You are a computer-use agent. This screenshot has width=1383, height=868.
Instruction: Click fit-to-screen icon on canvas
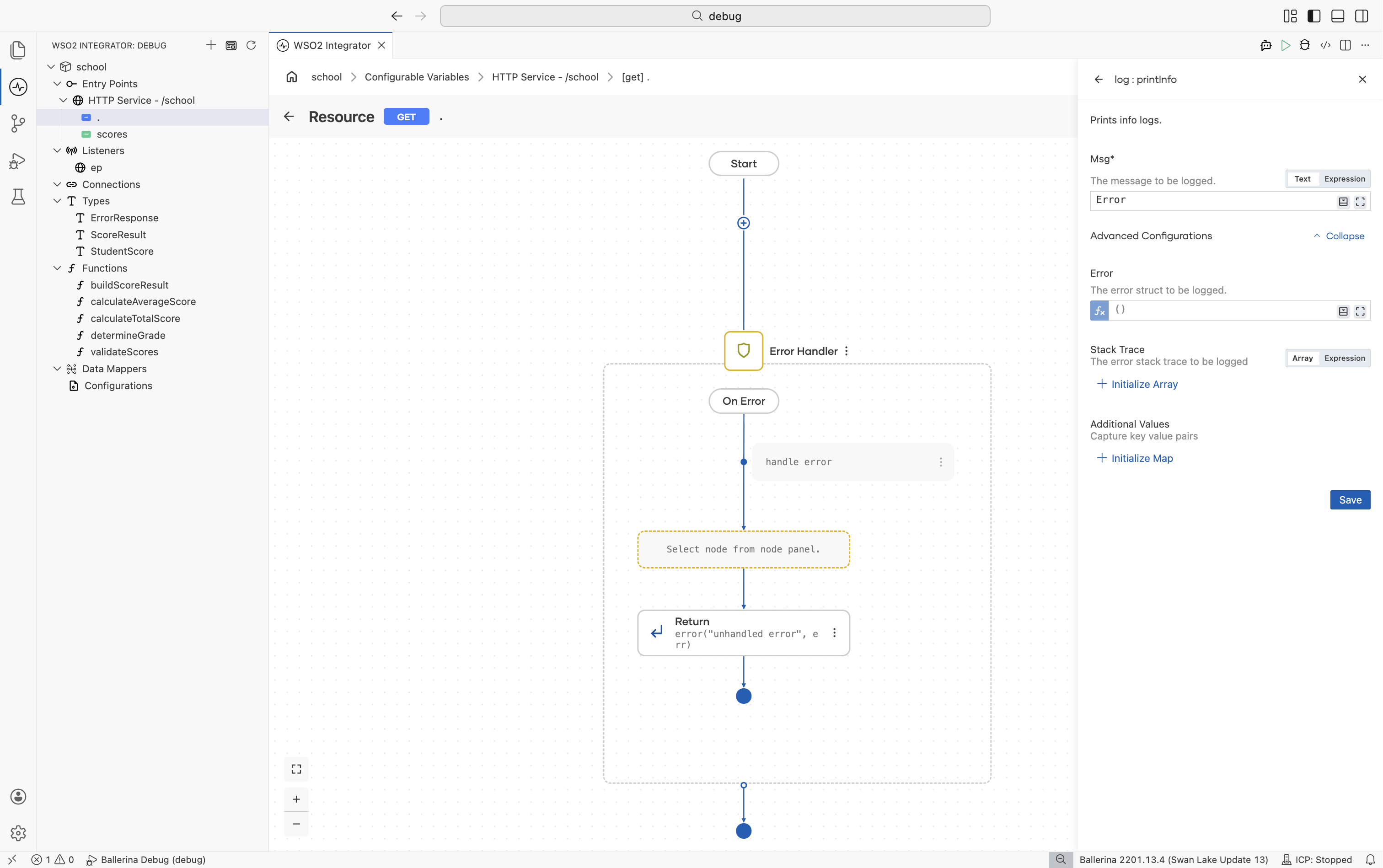(x=296, y=769)
